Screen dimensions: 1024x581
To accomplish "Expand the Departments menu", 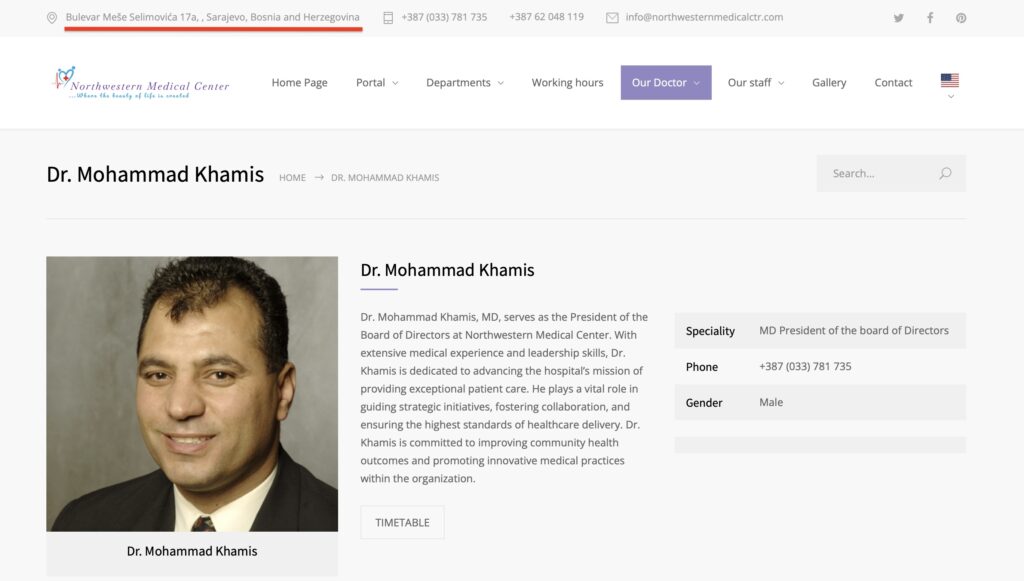I will pyautogui.click(x=464, y=83).
